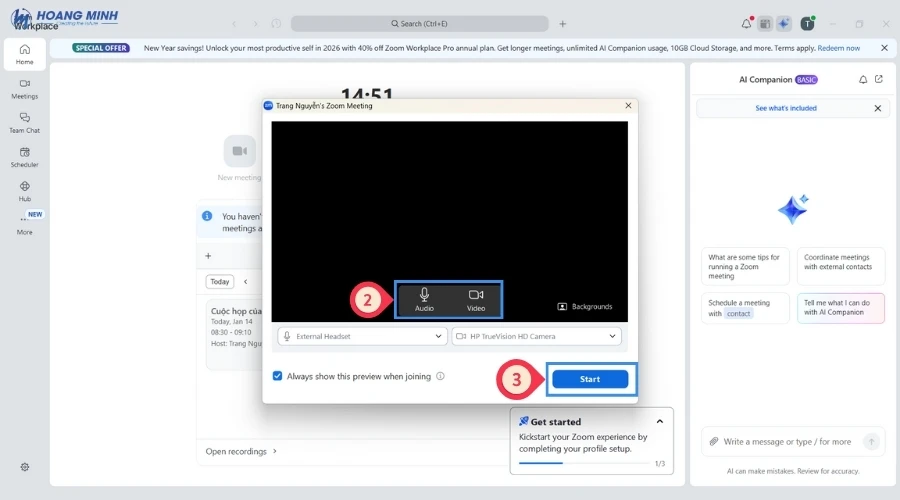The image size is (900, 500).
Task: Collapse the Get started card
Action: click(x=659, y=422)
